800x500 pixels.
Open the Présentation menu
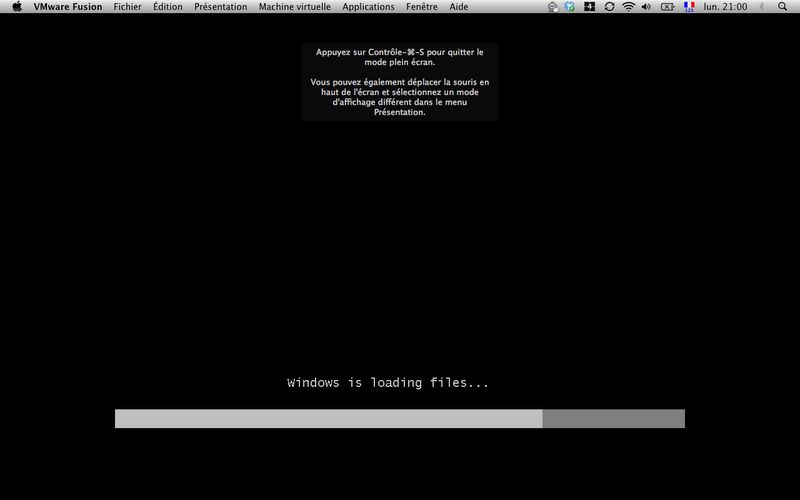tap(220, 7)
